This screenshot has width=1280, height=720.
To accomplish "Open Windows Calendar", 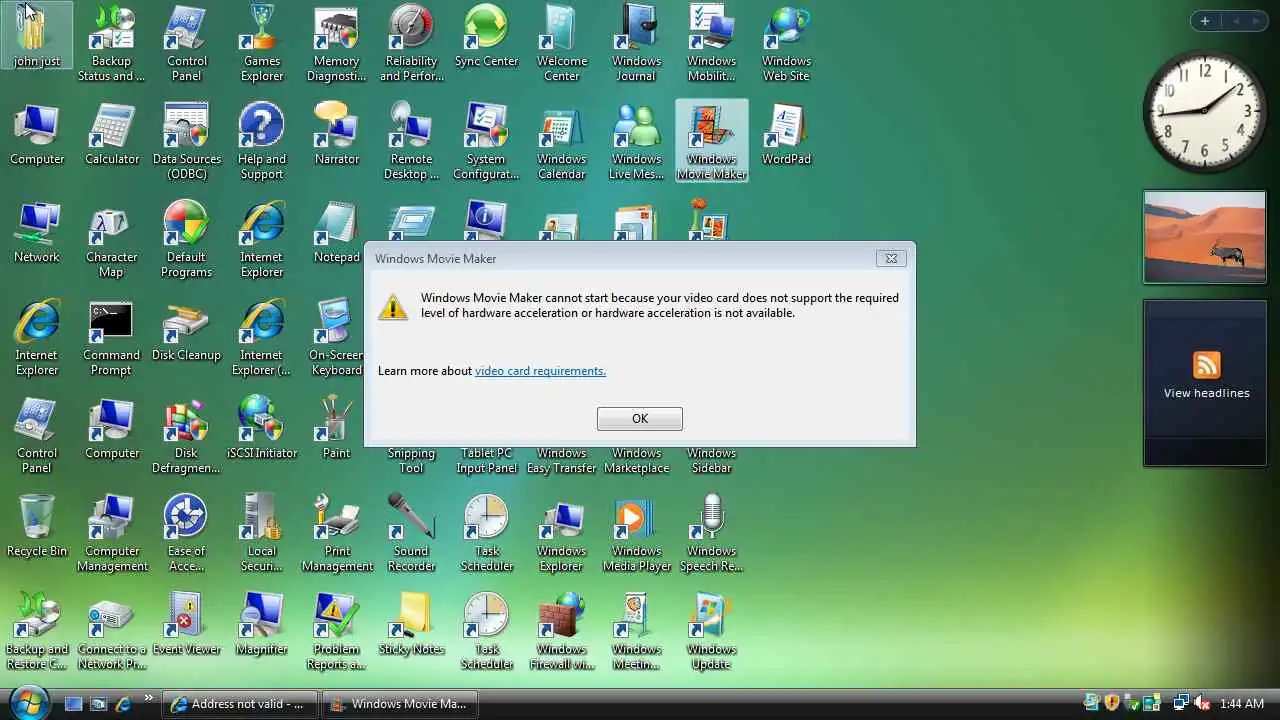I will click(x=561, y=141).
